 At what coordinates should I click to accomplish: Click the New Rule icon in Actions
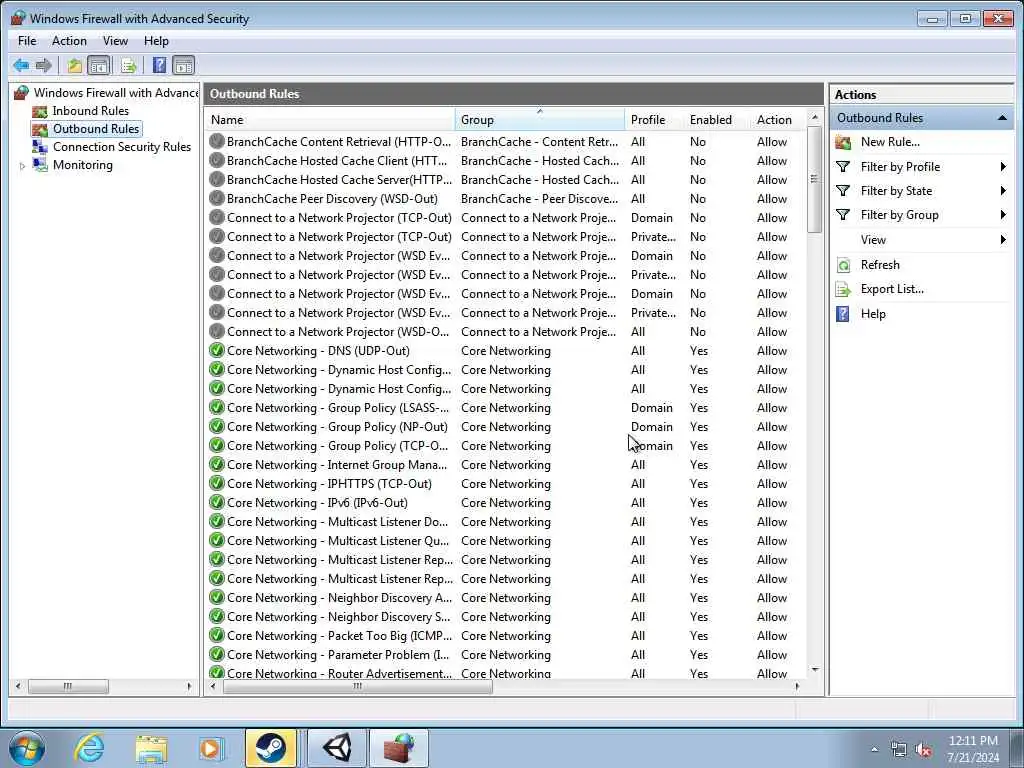click(843, 142)
